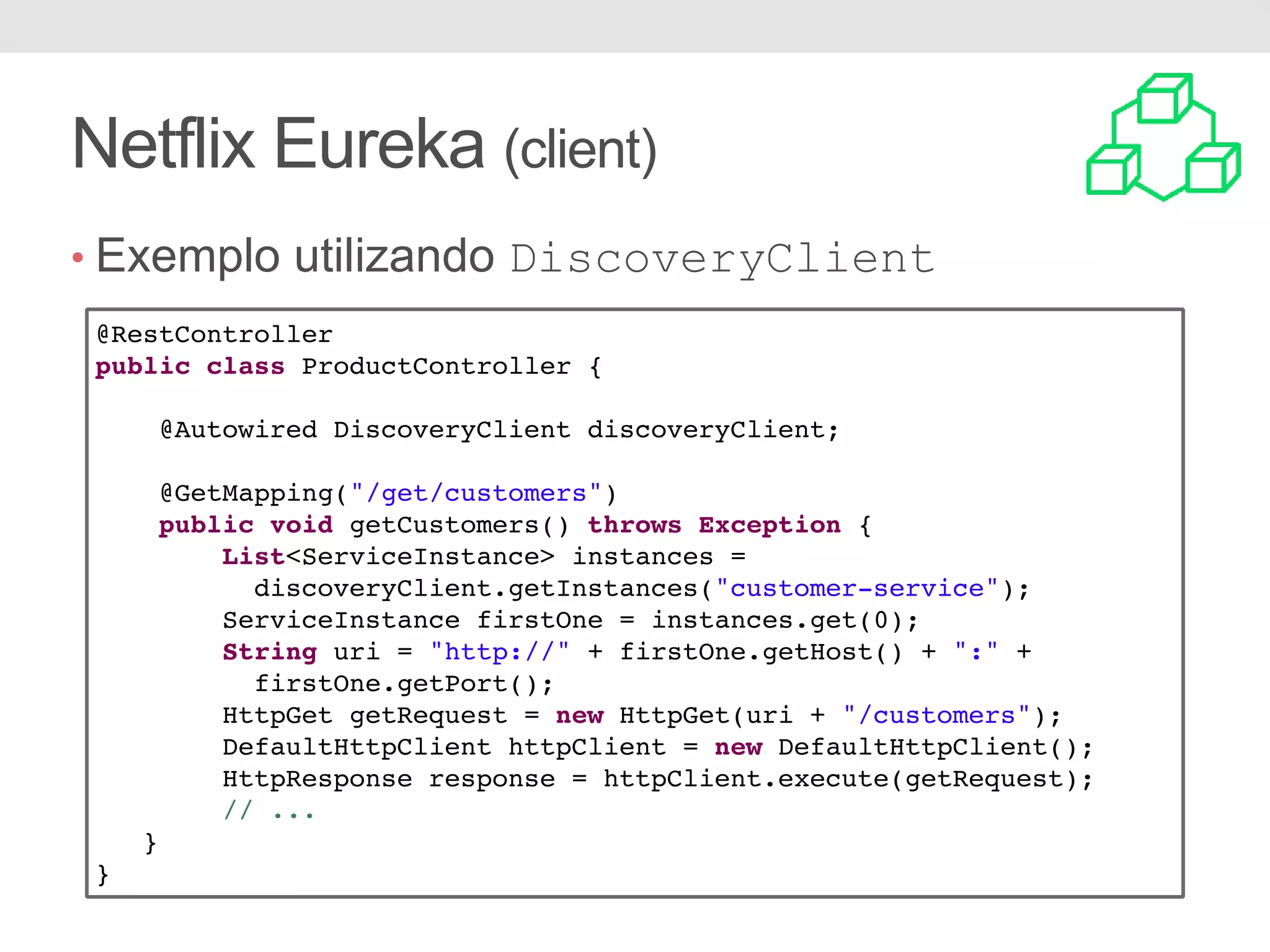Click the '@GetMapping("/get/customers")' annotation line
1270x952 pixels.
point(388,494)
